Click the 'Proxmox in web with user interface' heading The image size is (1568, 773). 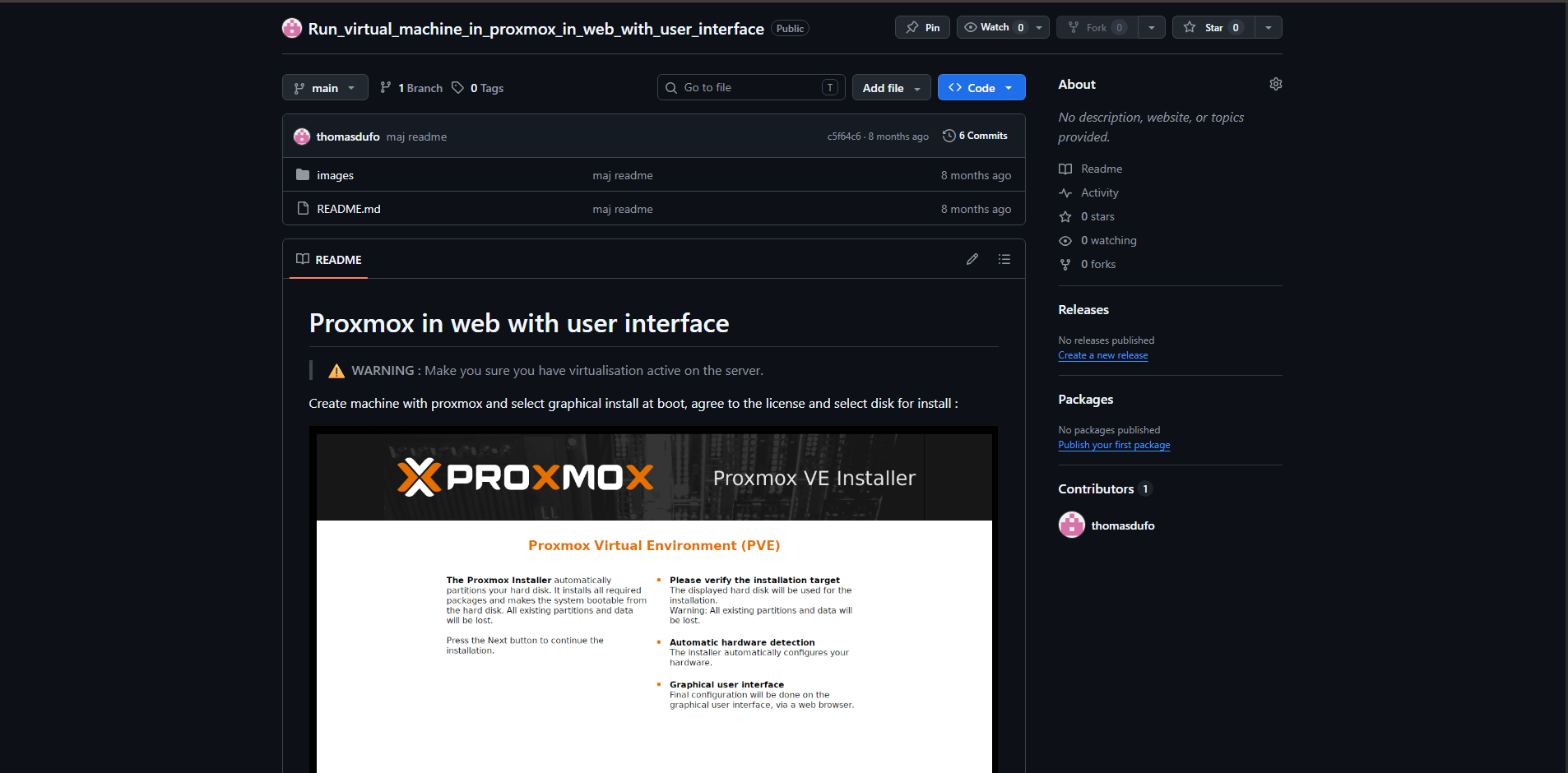point(519,323)
